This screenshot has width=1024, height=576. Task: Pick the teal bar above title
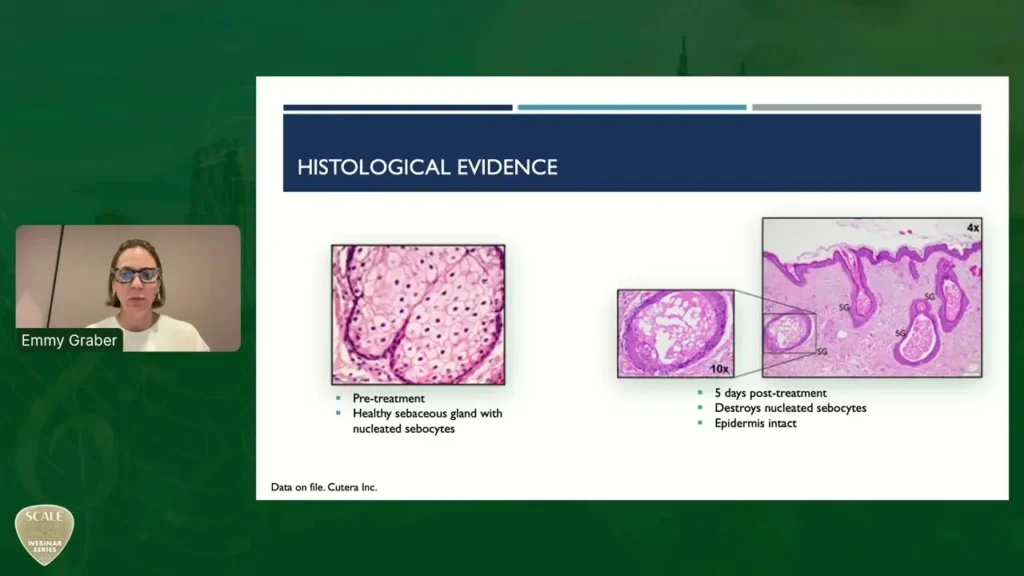point(631,107)
